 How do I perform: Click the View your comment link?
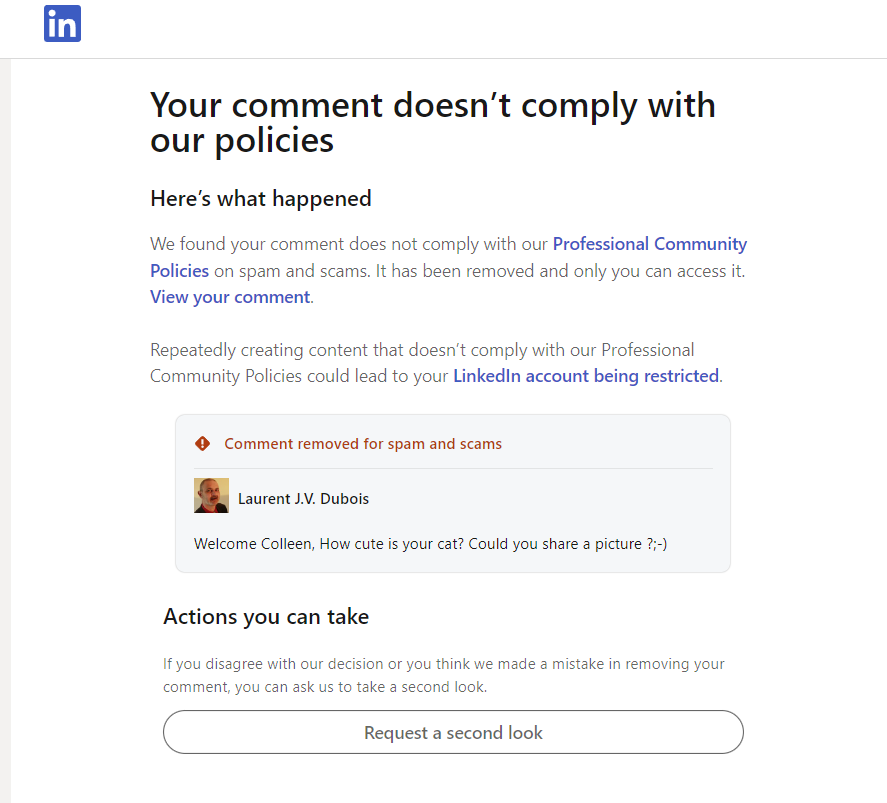[x=230, y=297]
